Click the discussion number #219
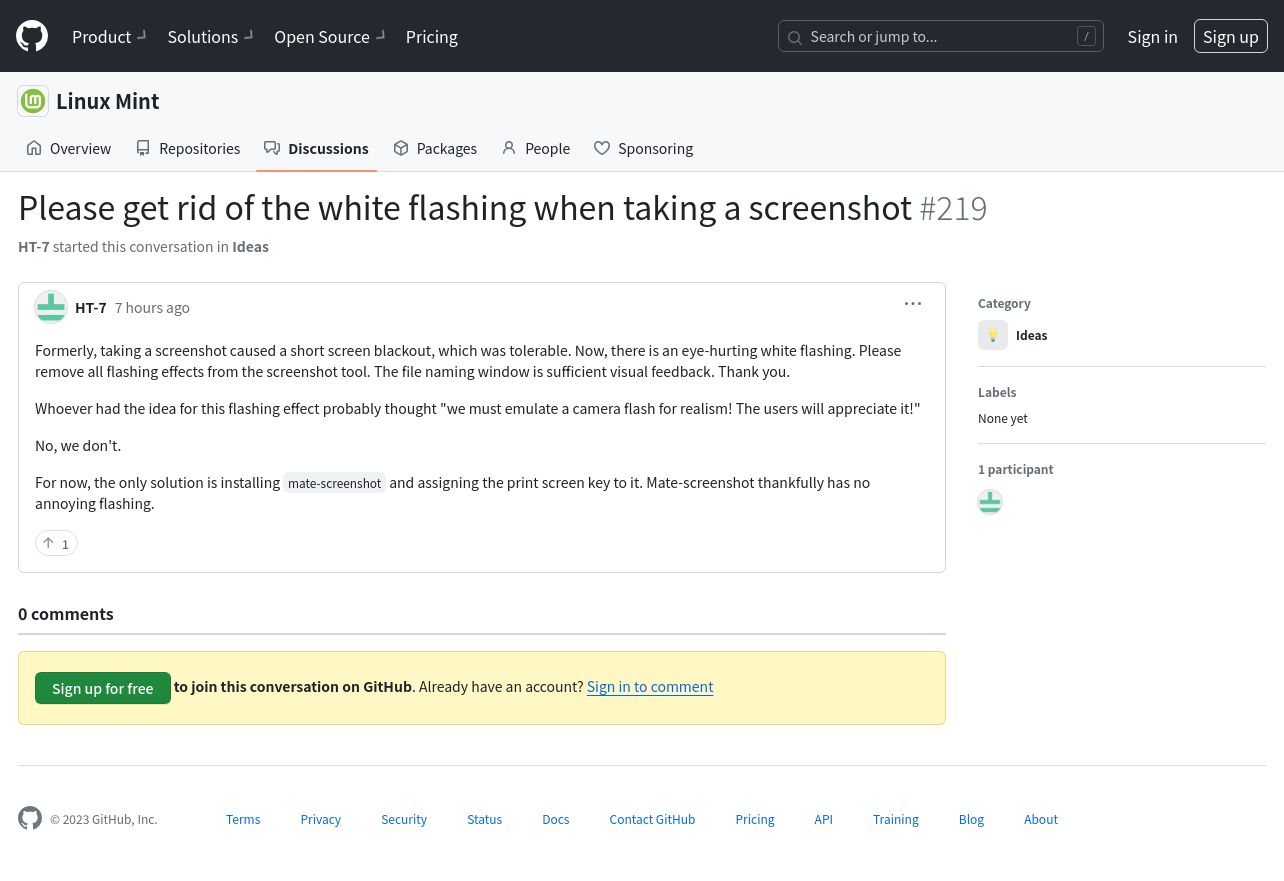 pyautogui.click(x=953, y=208)
